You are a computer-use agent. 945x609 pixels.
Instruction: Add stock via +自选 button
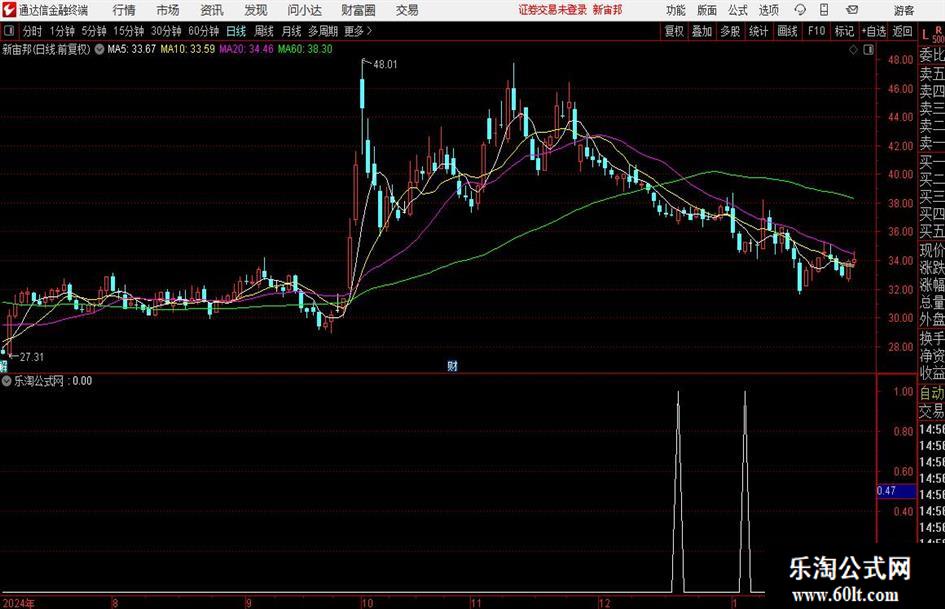(873, 31)
